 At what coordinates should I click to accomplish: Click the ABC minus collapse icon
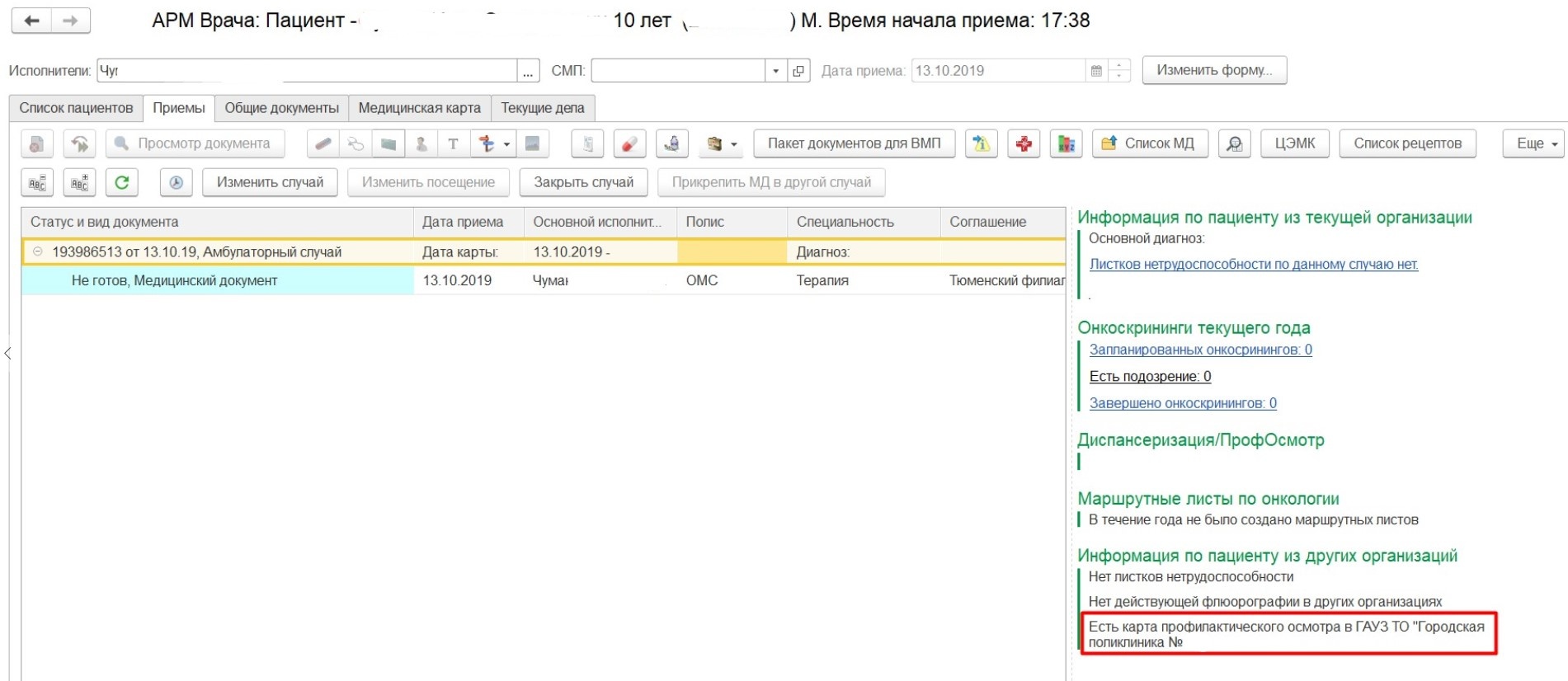[37, 182]
